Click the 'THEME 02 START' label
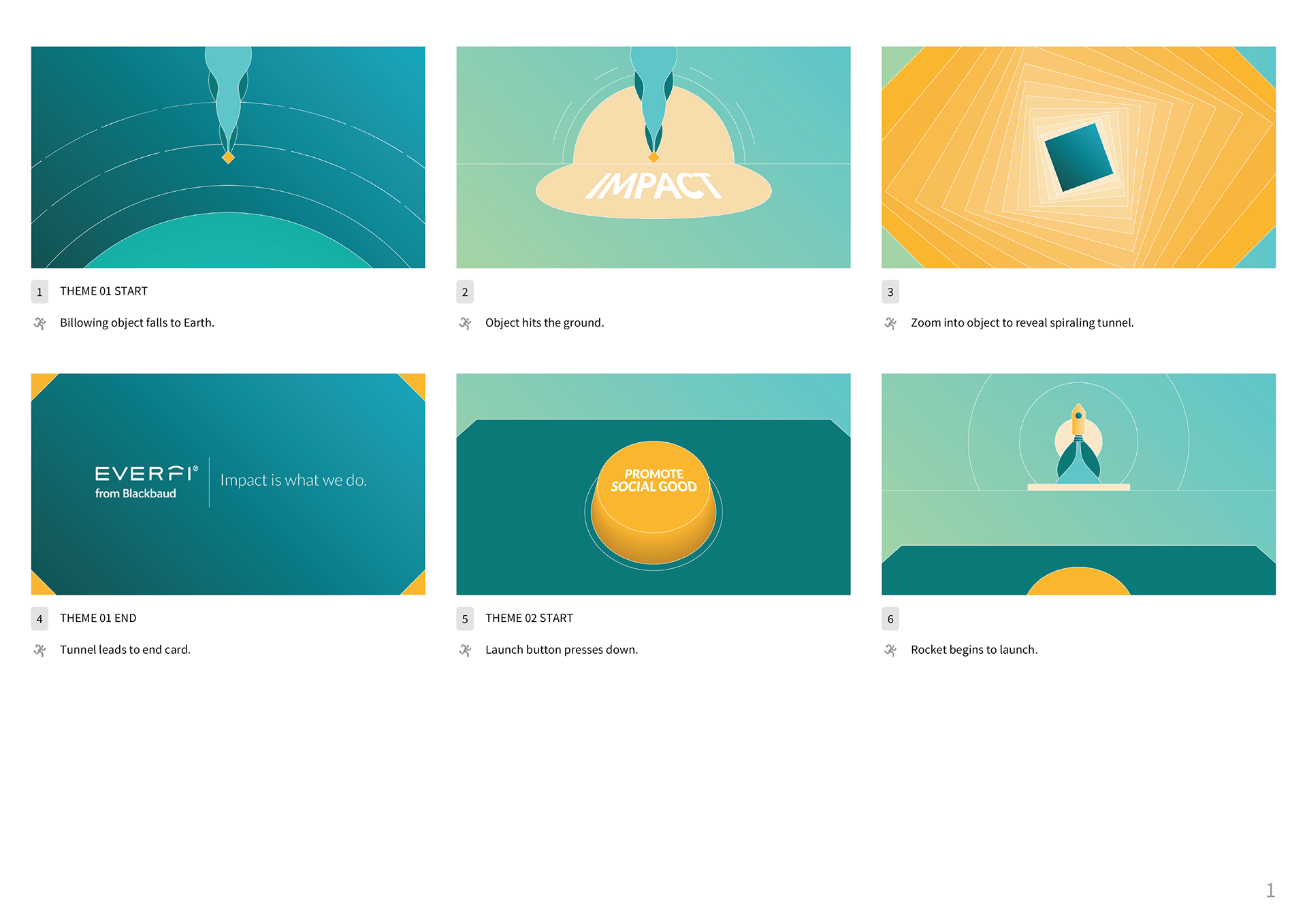 coord(529,618)
